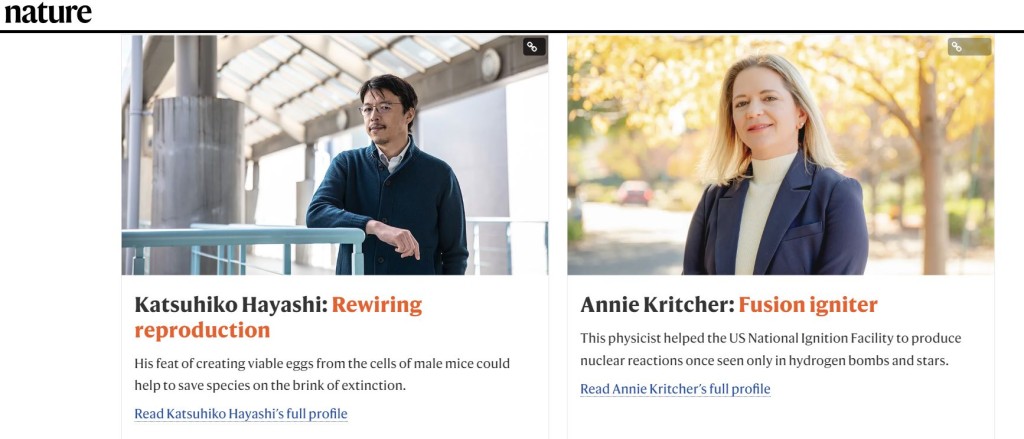Follow the "Read Annie Kritcher's full profile" link
This screenshot has width=1024, height=439.
(675, 389)
